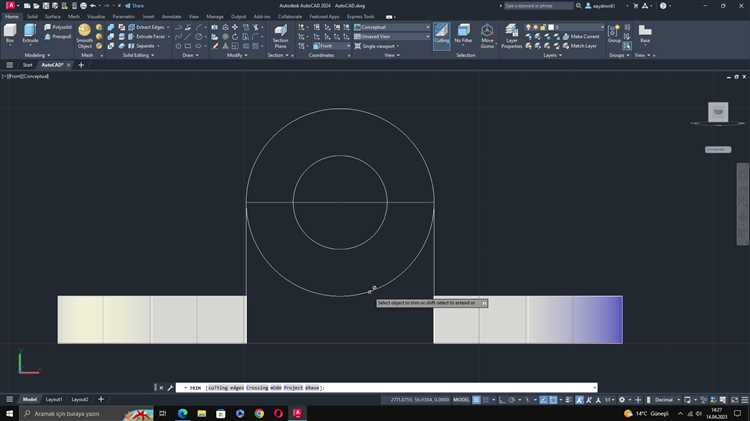Toggle MODEL space button in status bar

461,400
